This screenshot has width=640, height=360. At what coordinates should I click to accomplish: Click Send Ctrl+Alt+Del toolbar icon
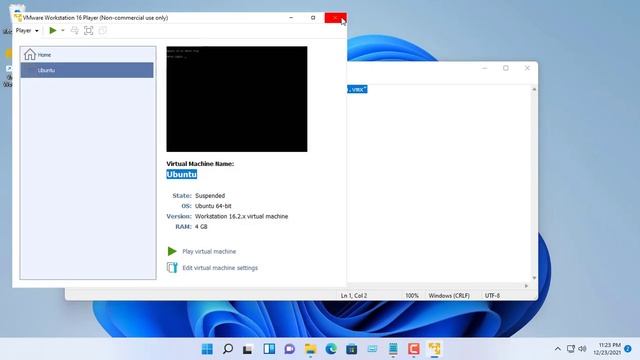[75, 31]
